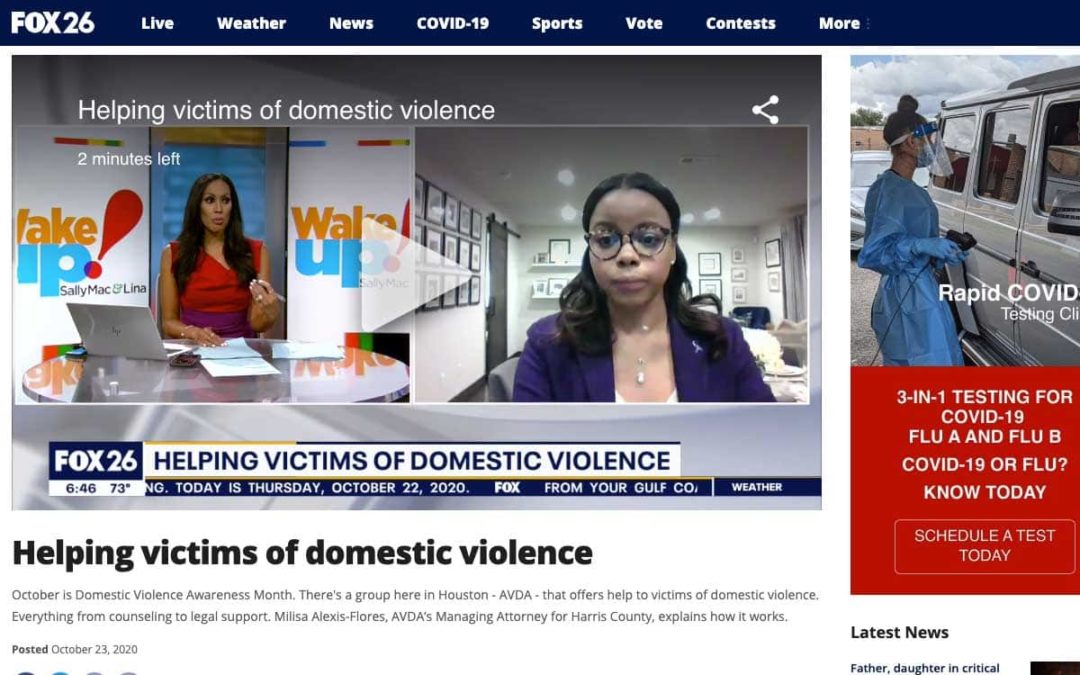This screenshot has width=1080, height=675.
Task: Click the 'Helping victims of domestic violence' headline
Action: click(302, 553)
